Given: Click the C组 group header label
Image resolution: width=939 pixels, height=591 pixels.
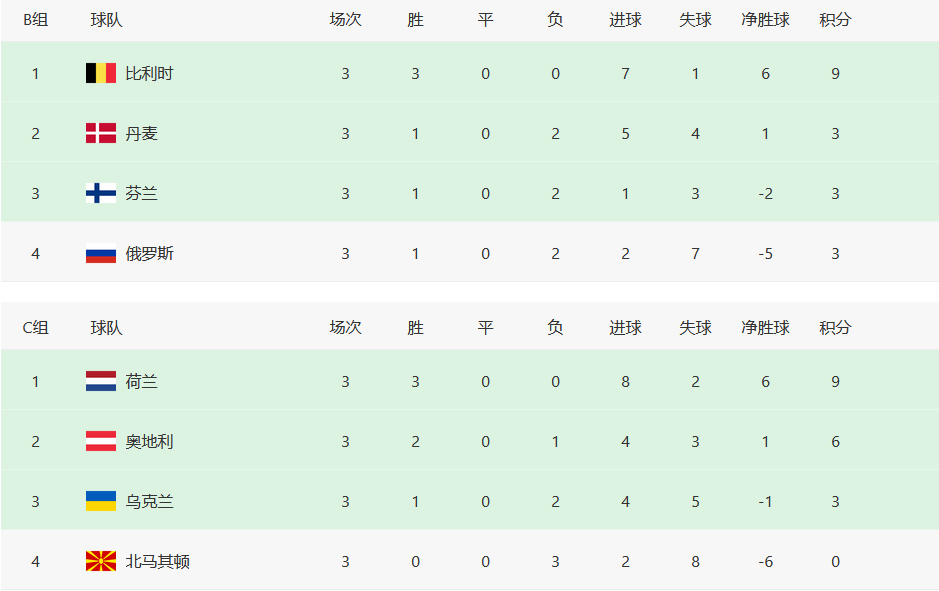Looking at the screenshot, I should point(35,328).
